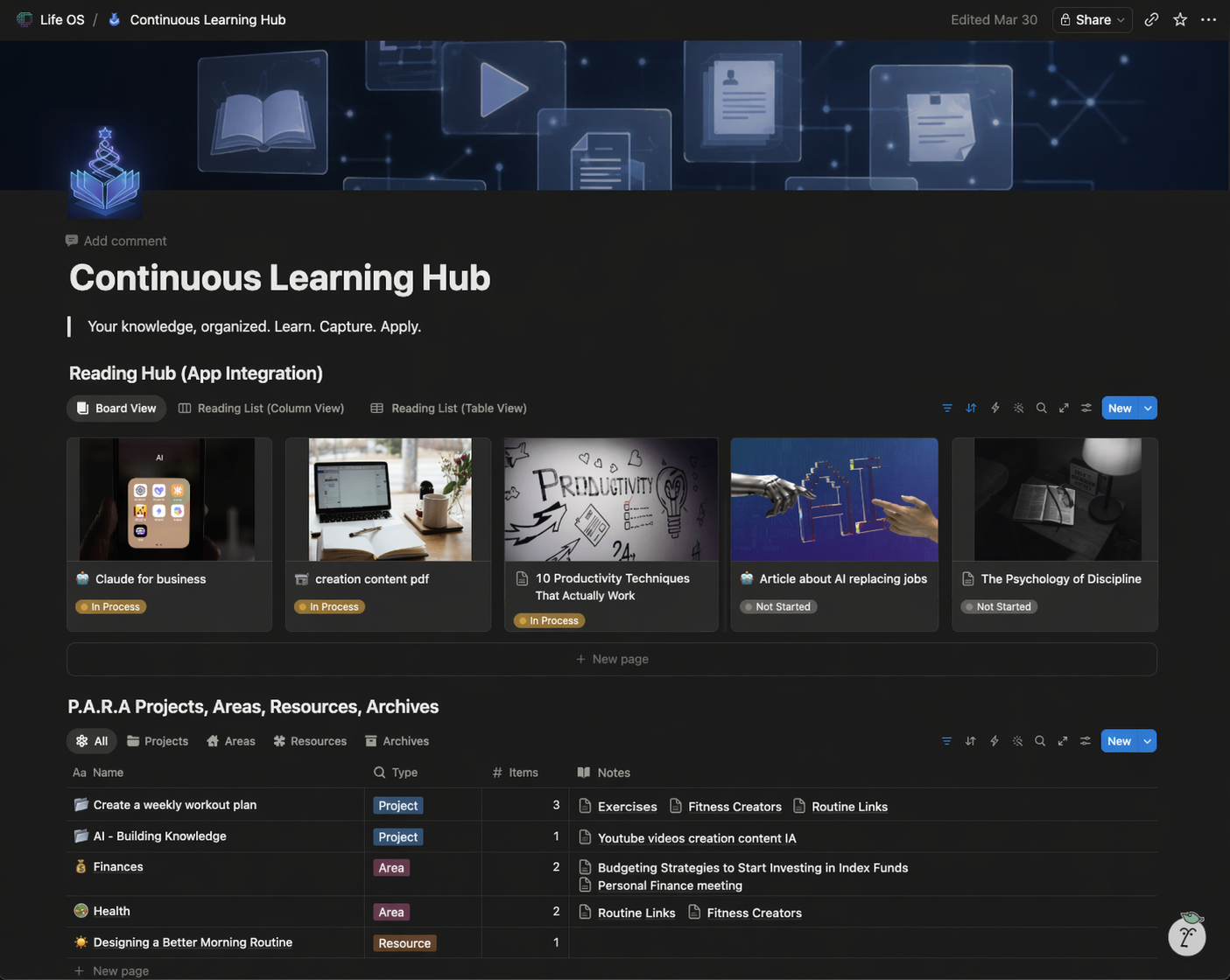This screenshot has width=1230, height=980.
Task: Open view settings sliders for the Reading Hub
Action: (x=1085, y=408)
